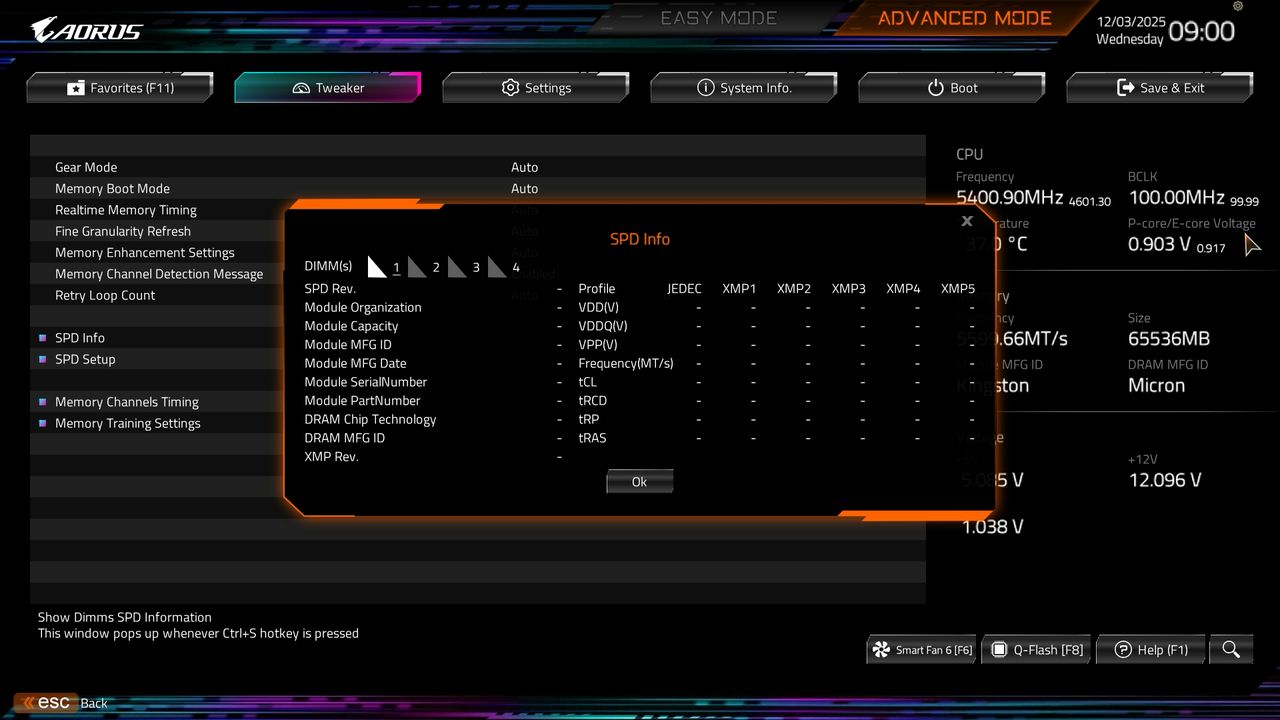
Task: Click the Favorites star icon
Action: 75,88
